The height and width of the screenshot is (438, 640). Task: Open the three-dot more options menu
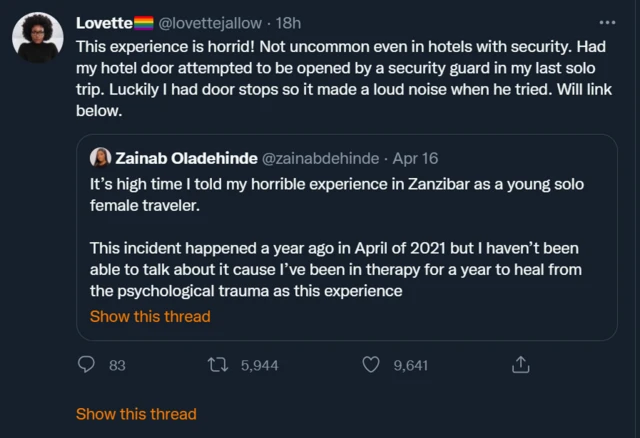606,22
